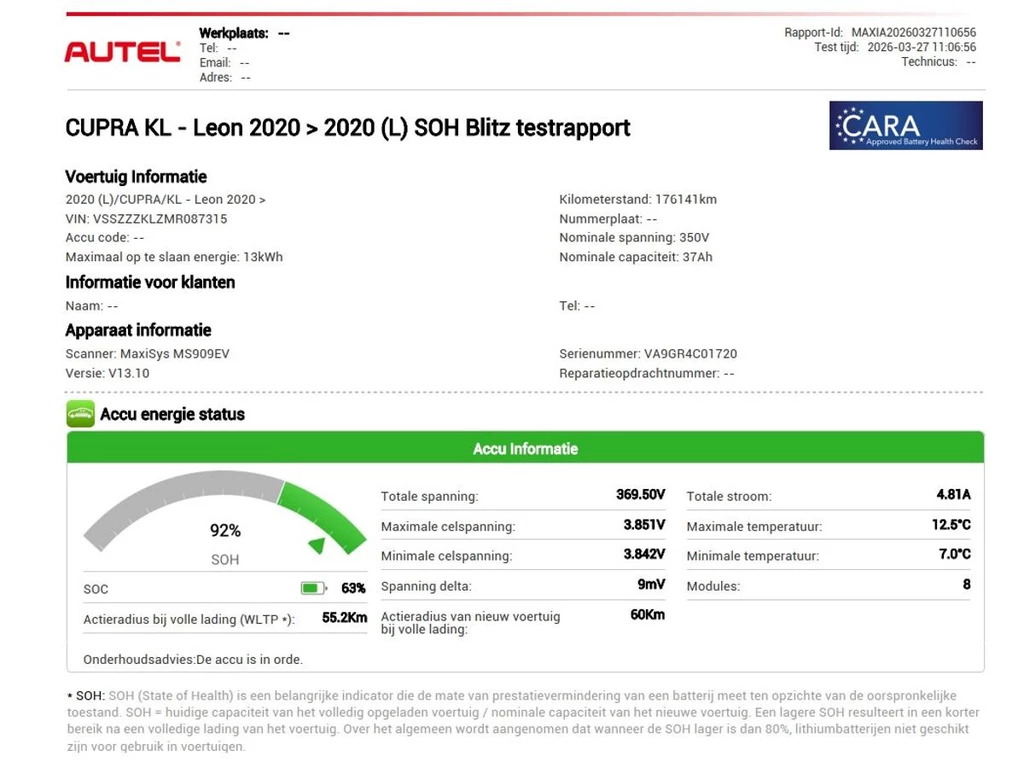Click the Accu Informatie green header bar
The image size is (1024, 768).
[x=525, y=449]
